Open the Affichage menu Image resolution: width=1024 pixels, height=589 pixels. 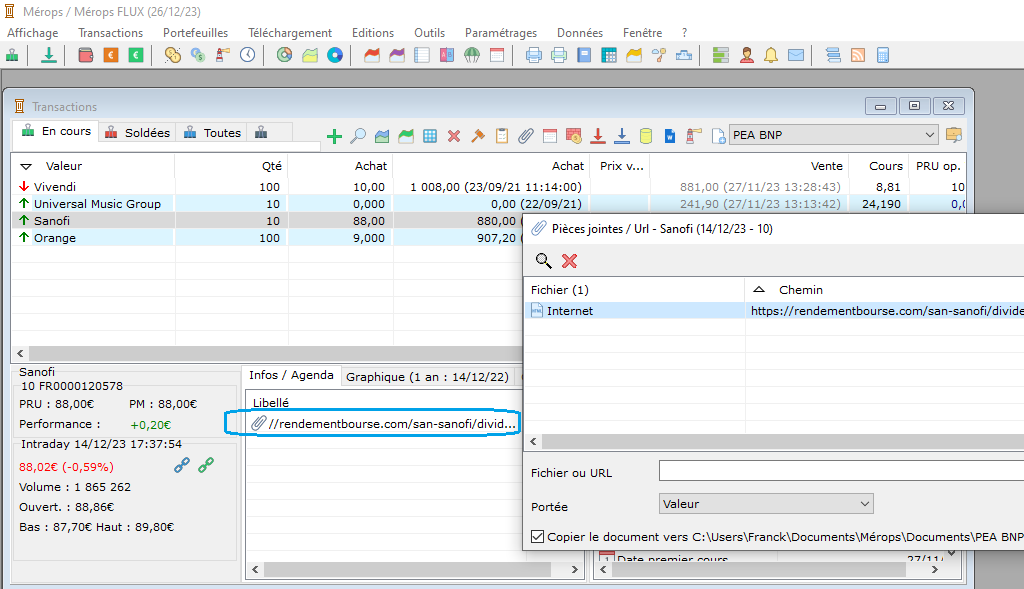[x=33, y=33]
